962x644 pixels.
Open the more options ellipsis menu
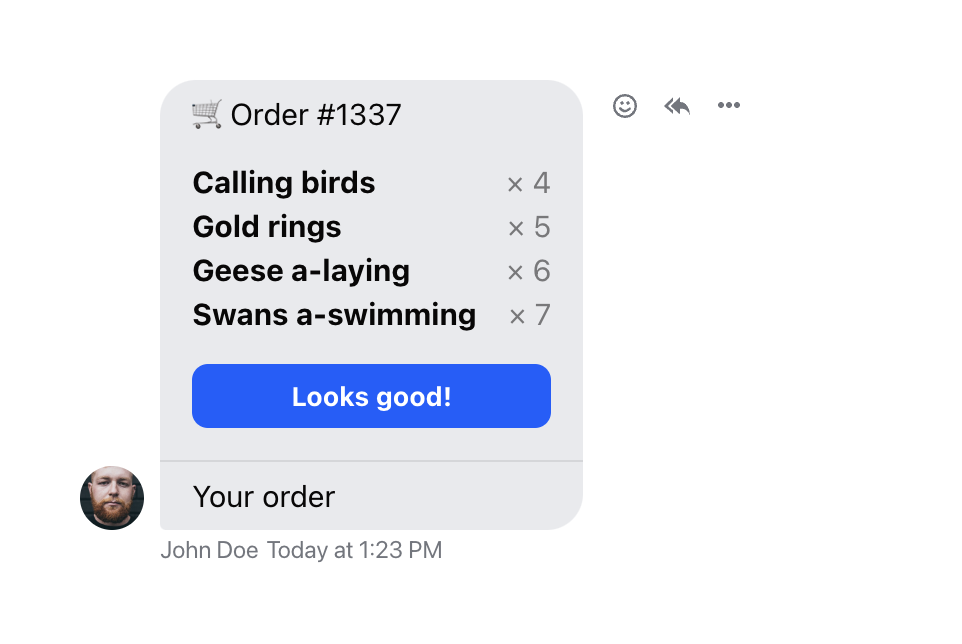coord(729,106)
